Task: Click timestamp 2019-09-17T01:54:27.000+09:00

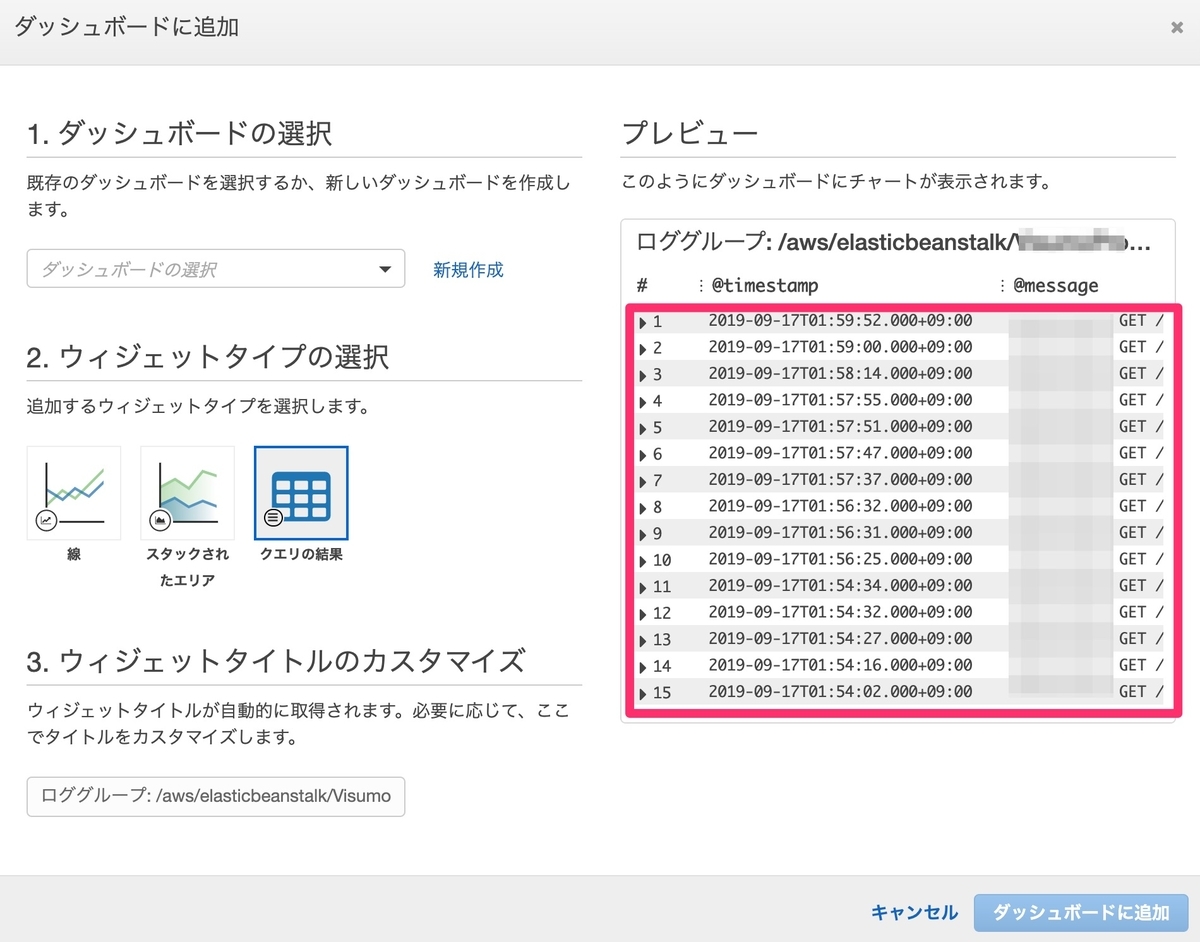Action: click(840, 639)
